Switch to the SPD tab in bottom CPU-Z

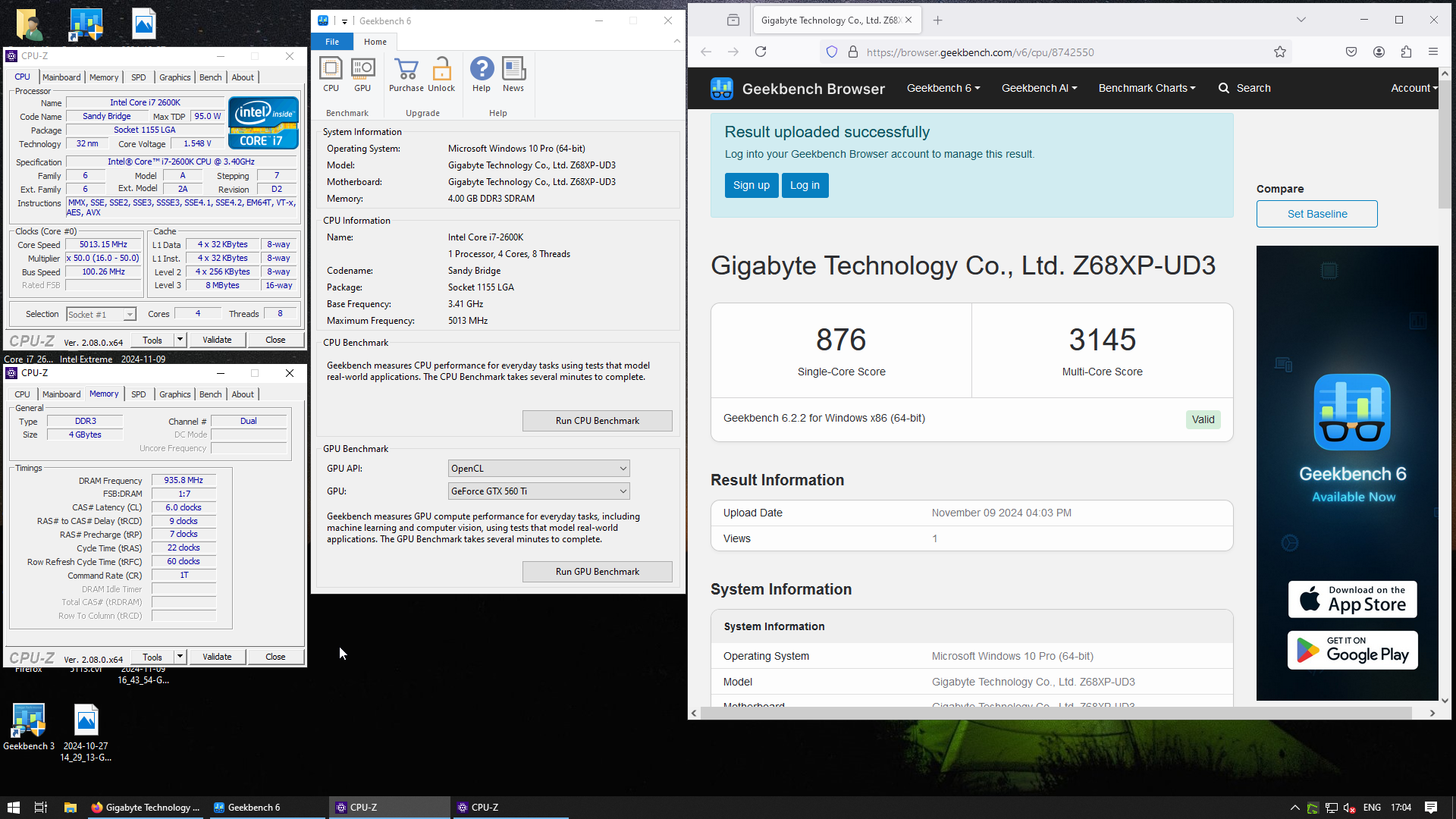[139, 394]
